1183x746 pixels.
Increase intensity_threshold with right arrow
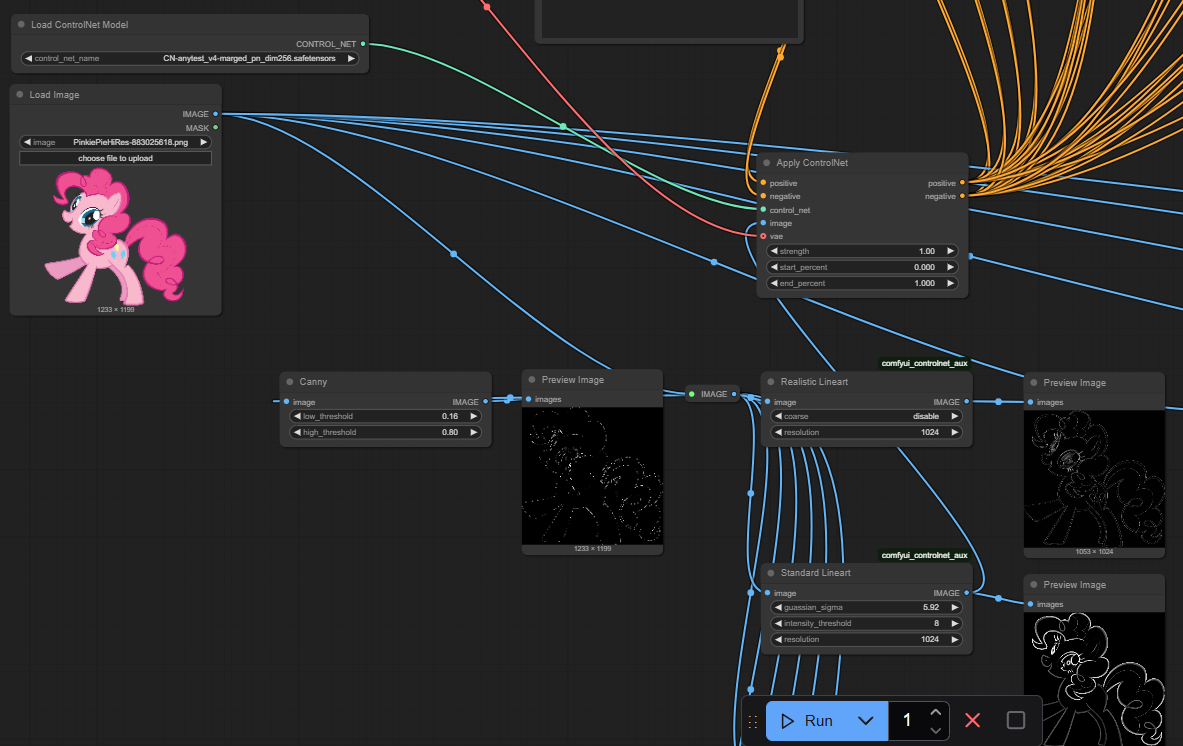pos(954,623)
